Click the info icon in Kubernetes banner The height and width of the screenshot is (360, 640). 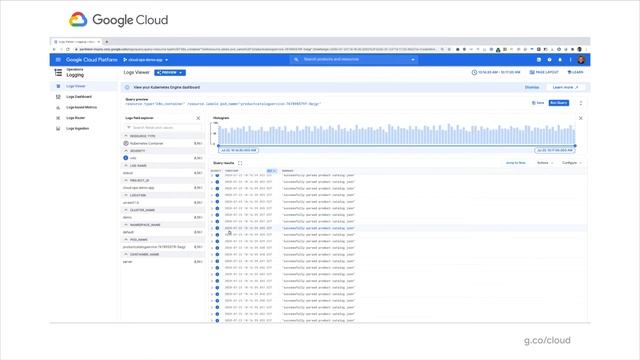(127, 87)
